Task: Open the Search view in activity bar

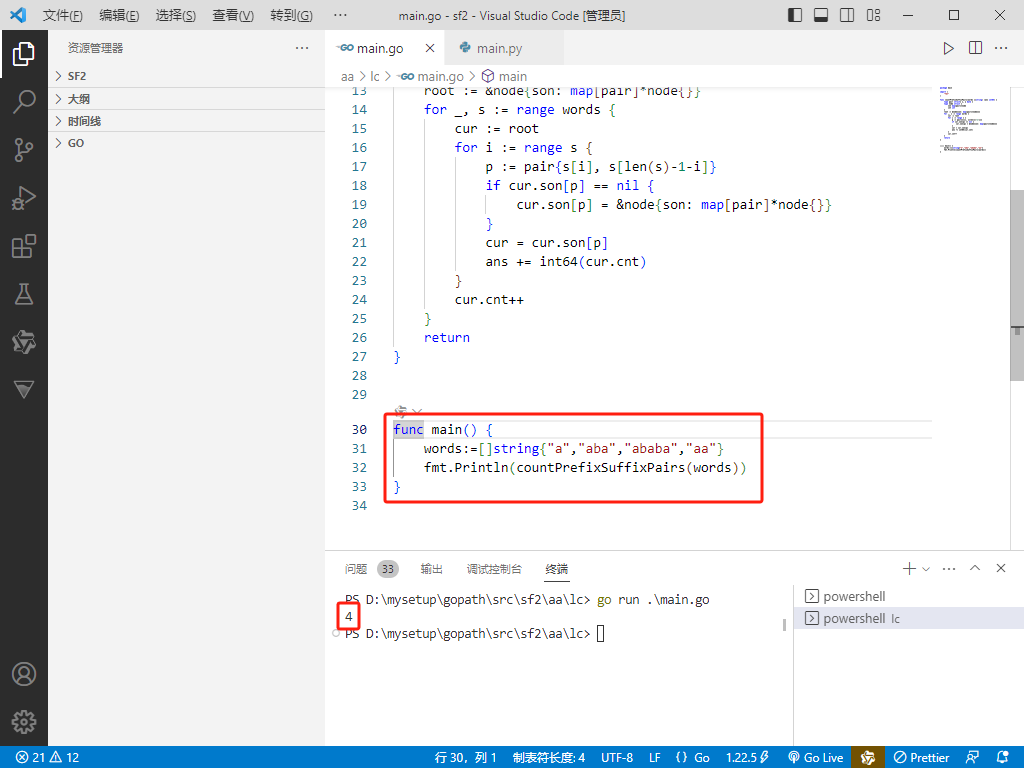Action: tap(24, 102)
